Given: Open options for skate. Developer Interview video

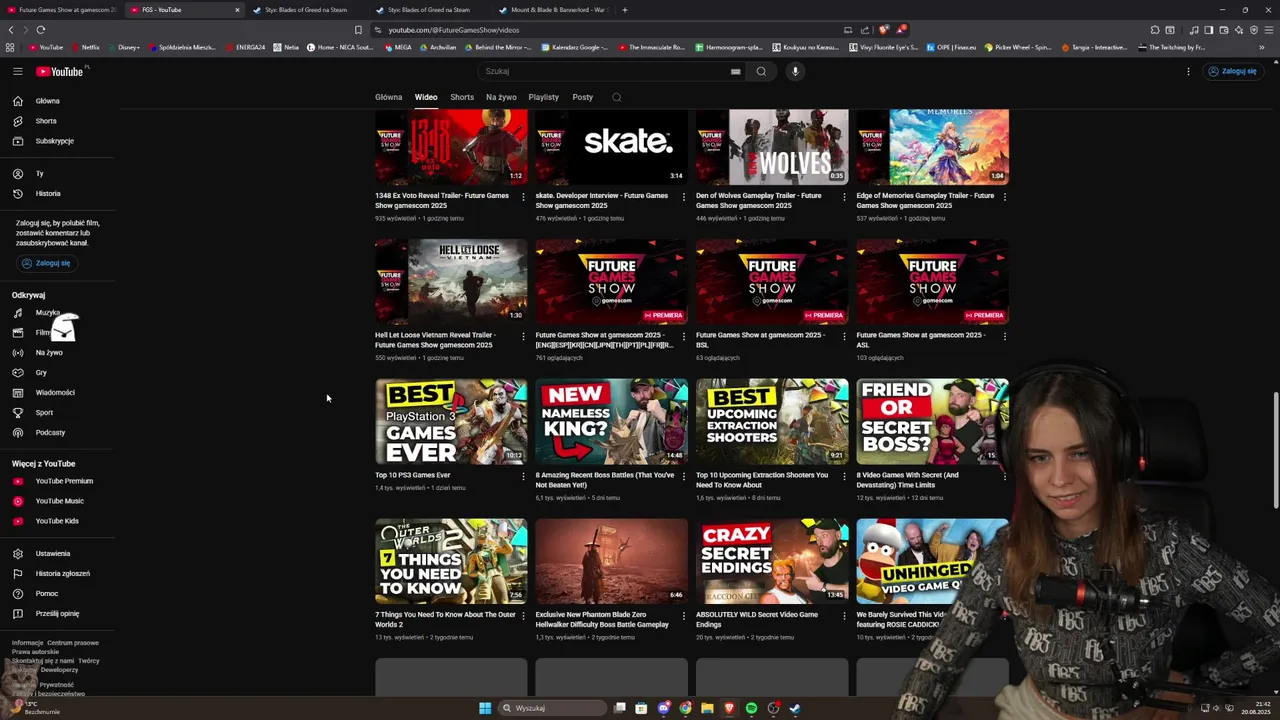Looking at the screenshot, I should click(683, 197).
